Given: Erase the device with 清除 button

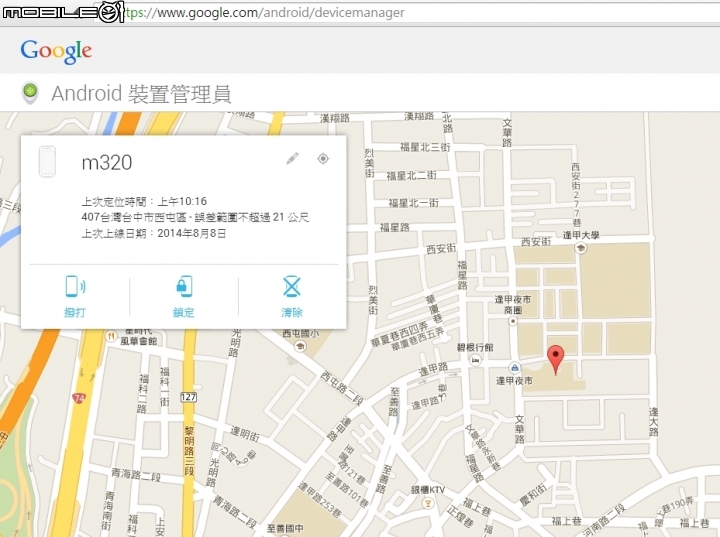Looking at the screenshot, I should [292, 297].
